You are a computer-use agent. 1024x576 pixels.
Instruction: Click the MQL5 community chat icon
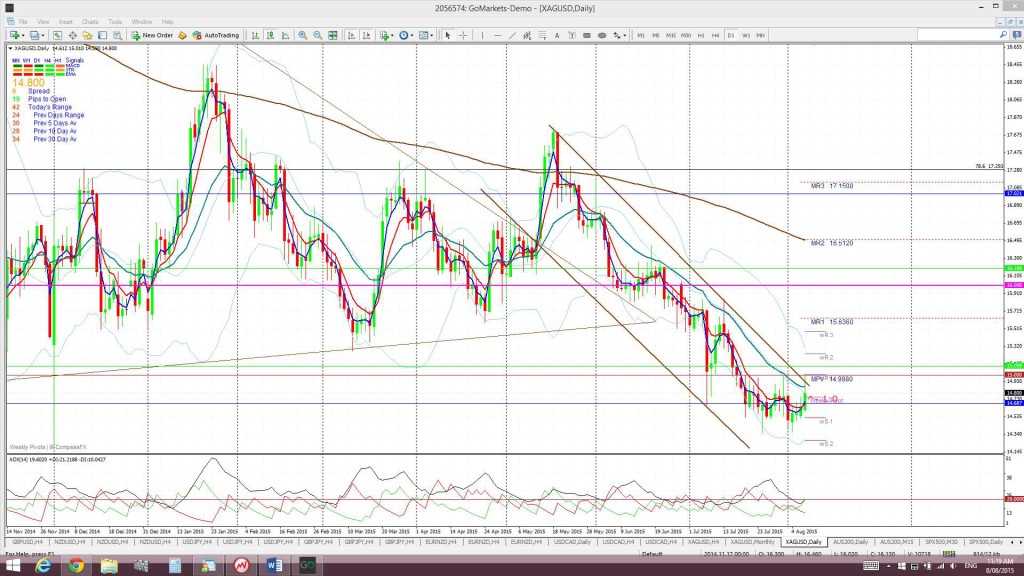pos(1016,35)
